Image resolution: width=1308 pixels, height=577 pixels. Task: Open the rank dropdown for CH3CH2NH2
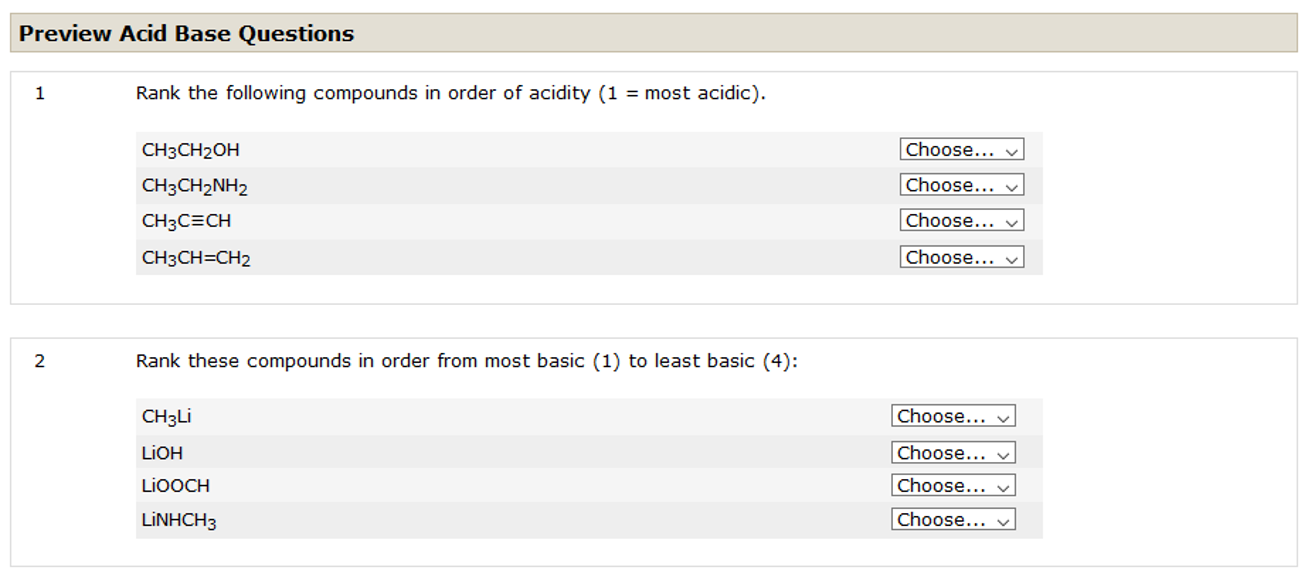(x=961, y=186)
